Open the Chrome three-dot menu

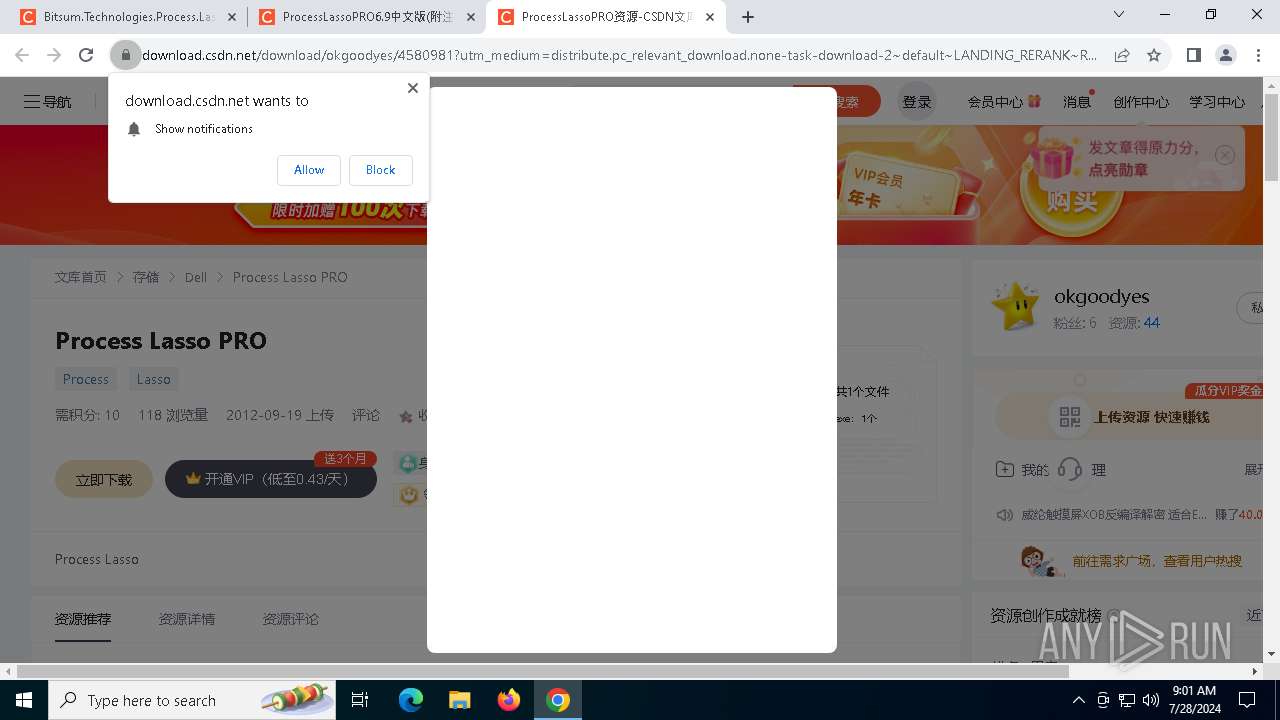point(1259,55)
